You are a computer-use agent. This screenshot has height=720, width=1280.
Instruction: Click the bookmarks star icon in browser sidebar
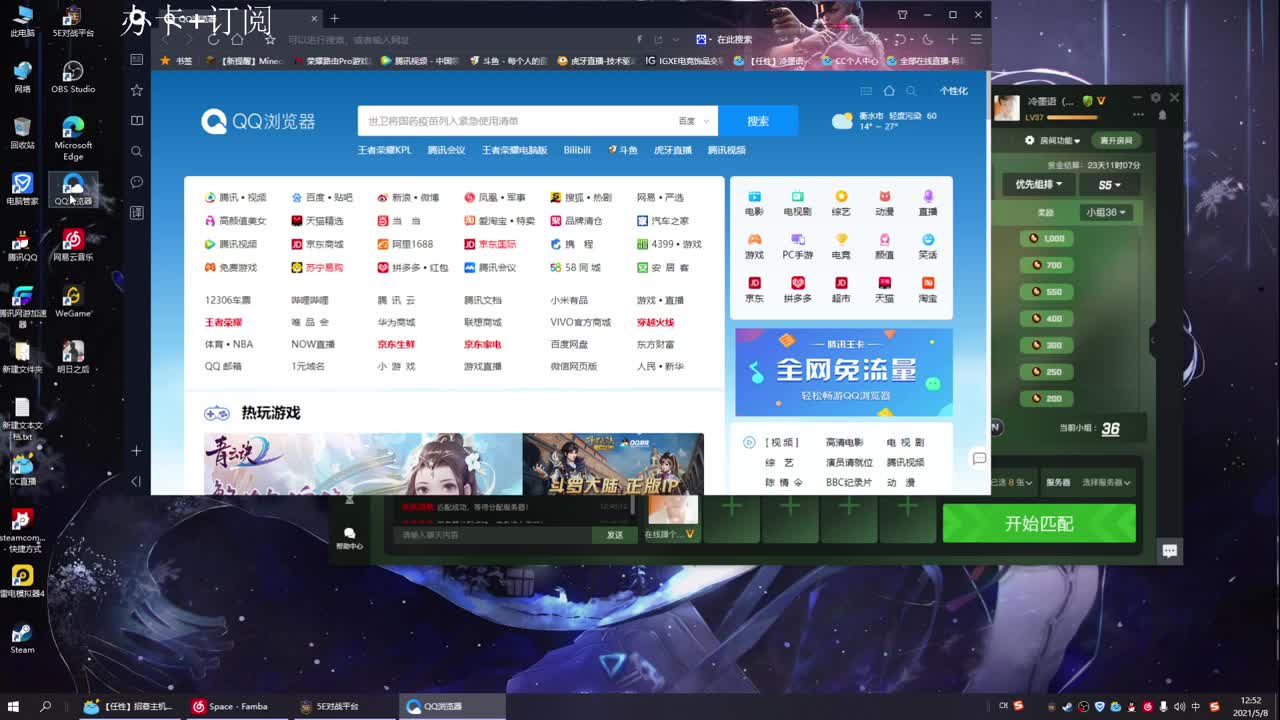click(x=137, y=90)
